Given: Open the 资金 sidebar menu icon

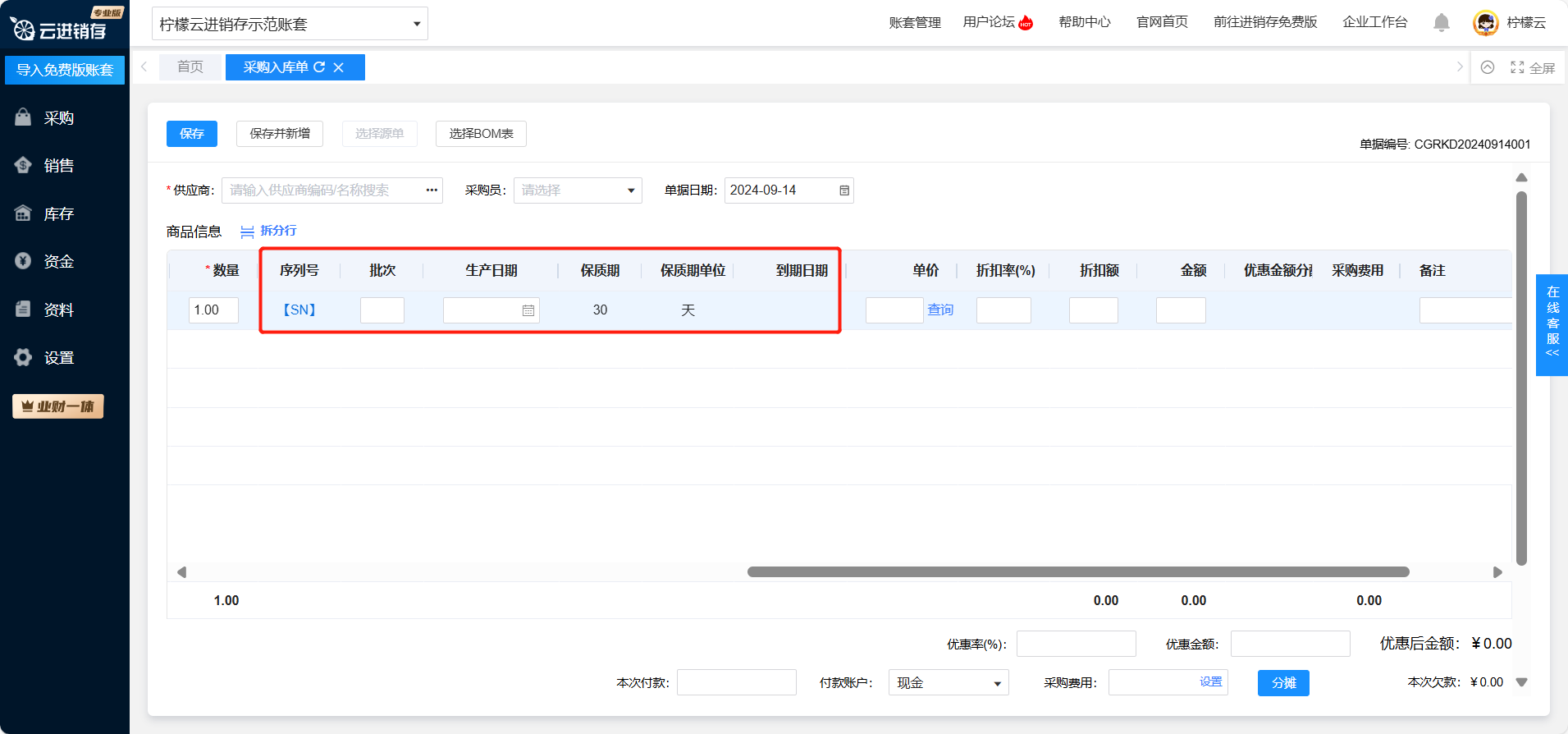Looking at the screenshot, I should pos(23,261).
